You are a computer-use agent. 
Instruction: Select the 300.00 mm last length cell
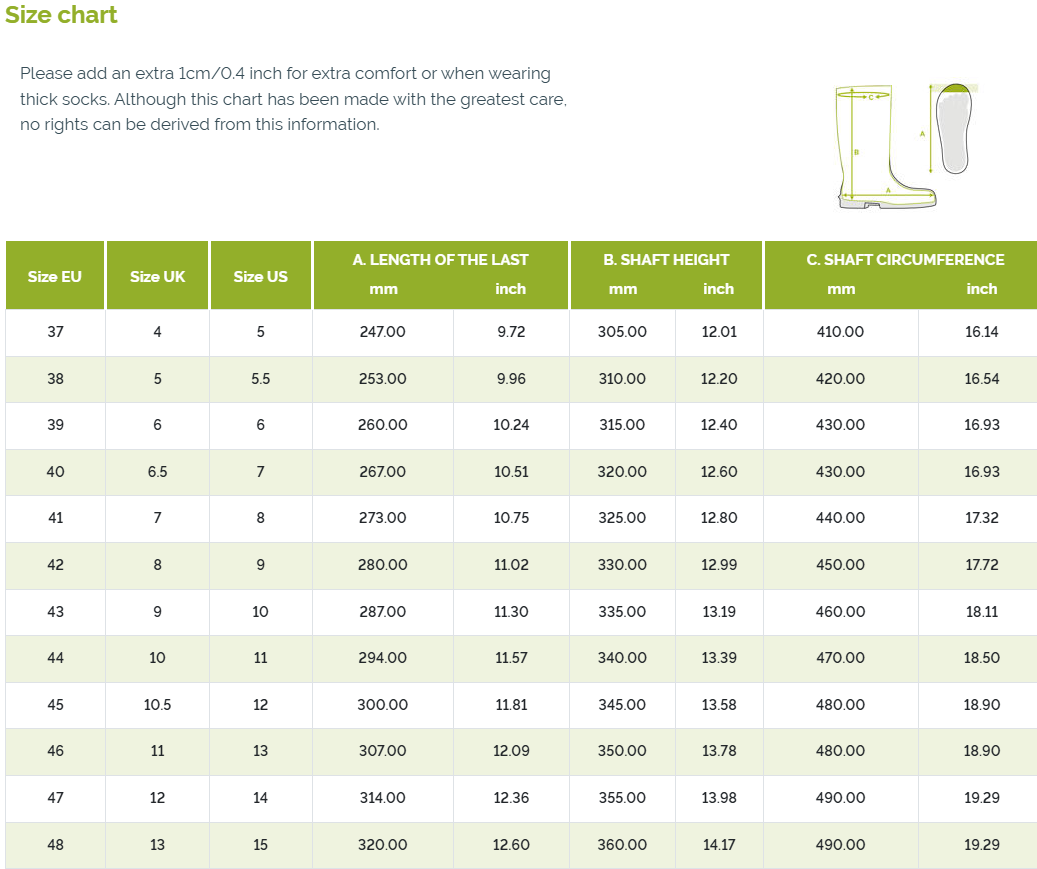click(x=383, y=705)
